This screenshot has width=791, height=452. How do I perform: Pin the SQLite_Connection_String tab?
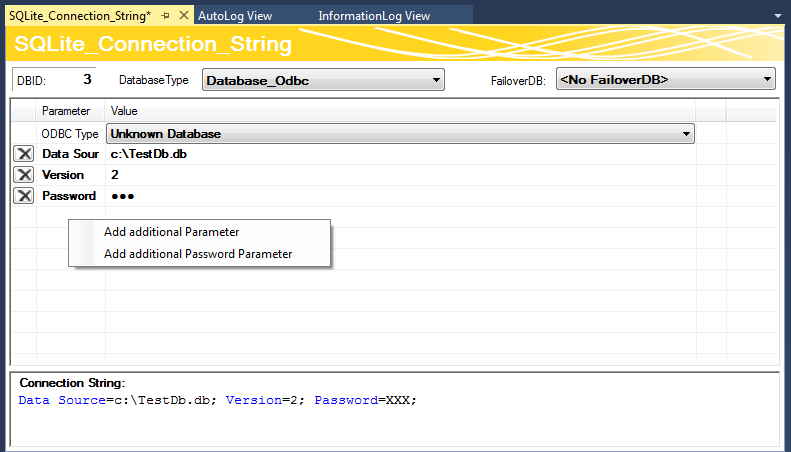click(x=165, y=16)
